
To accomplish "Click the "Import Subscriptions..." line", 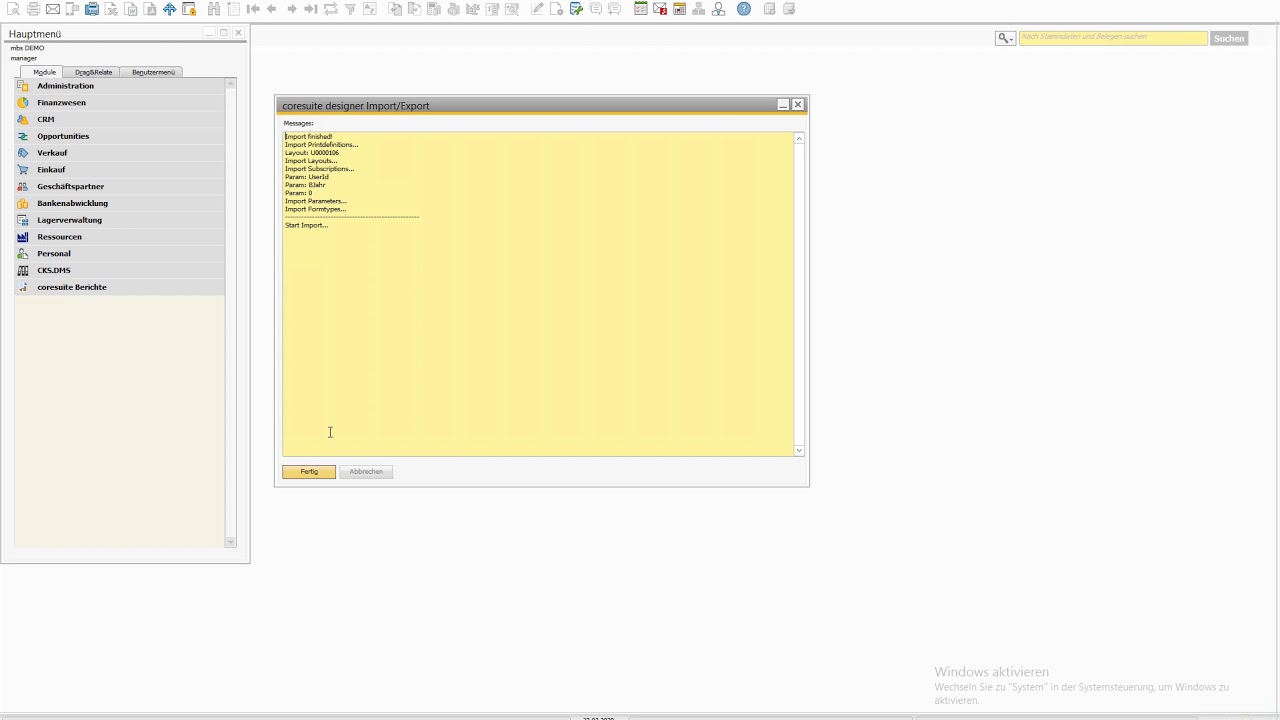I will point(319,169).
